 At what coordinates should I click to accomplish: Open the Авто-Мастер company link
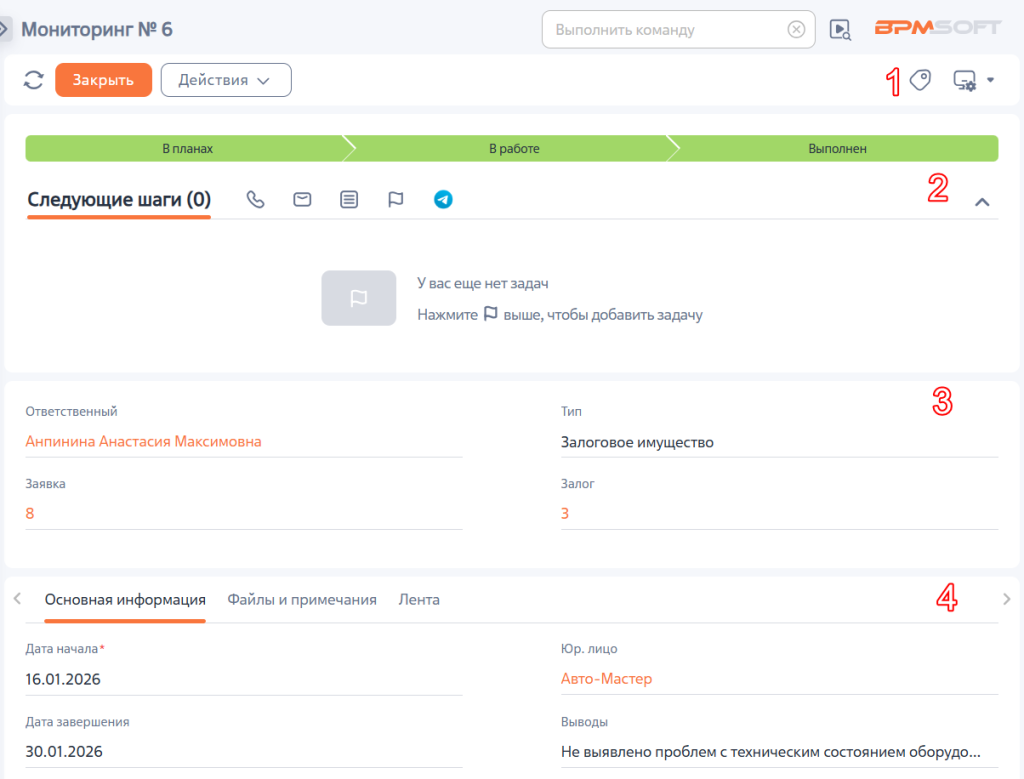[x=607, y=678]
